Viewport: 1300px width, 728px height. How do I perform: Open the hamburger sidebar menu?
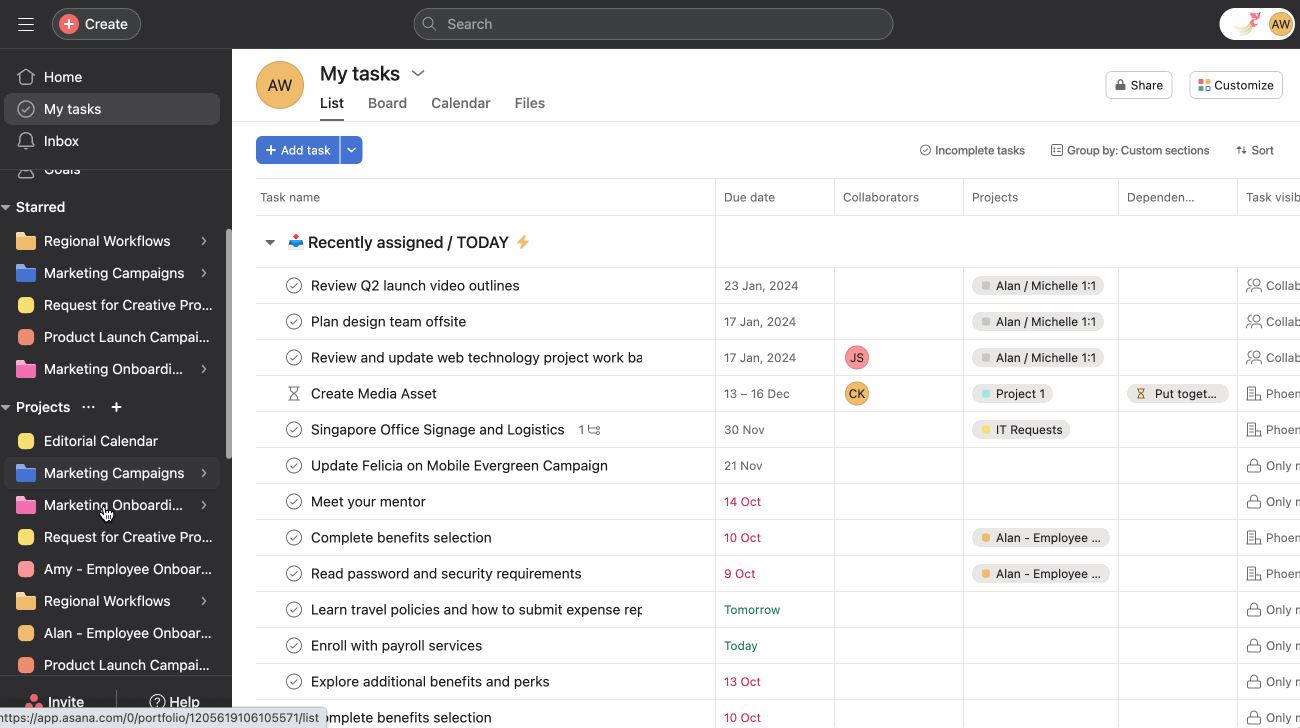(x=26, y=24)
